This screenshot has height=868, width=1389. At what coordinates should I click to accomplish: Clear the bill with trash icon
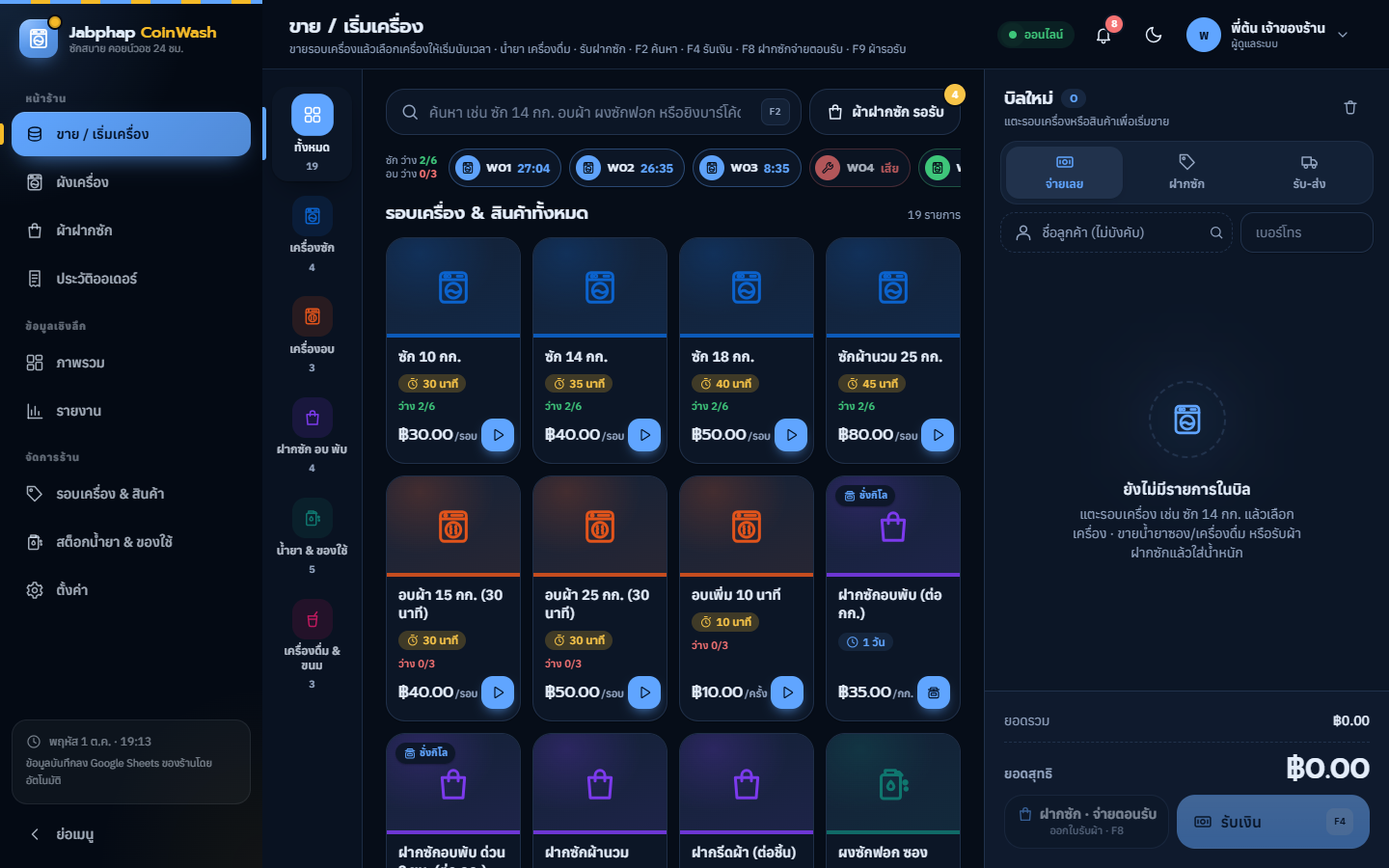1350,107
